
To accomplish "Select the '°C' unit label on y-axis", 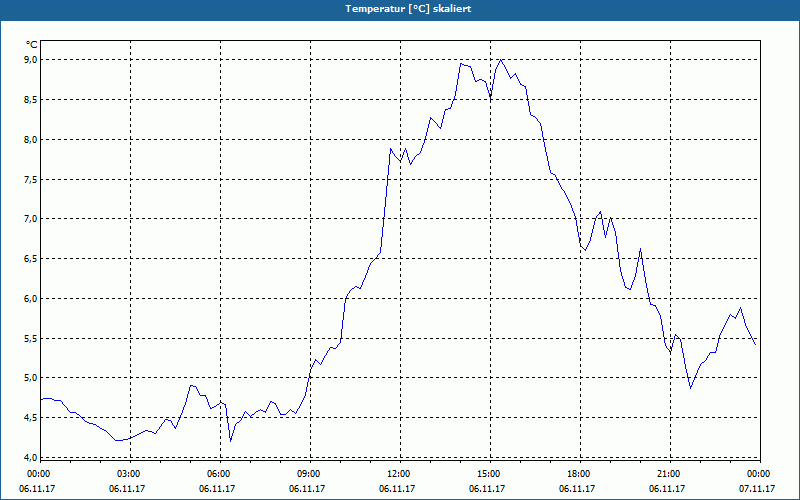I will pos(32,45).
